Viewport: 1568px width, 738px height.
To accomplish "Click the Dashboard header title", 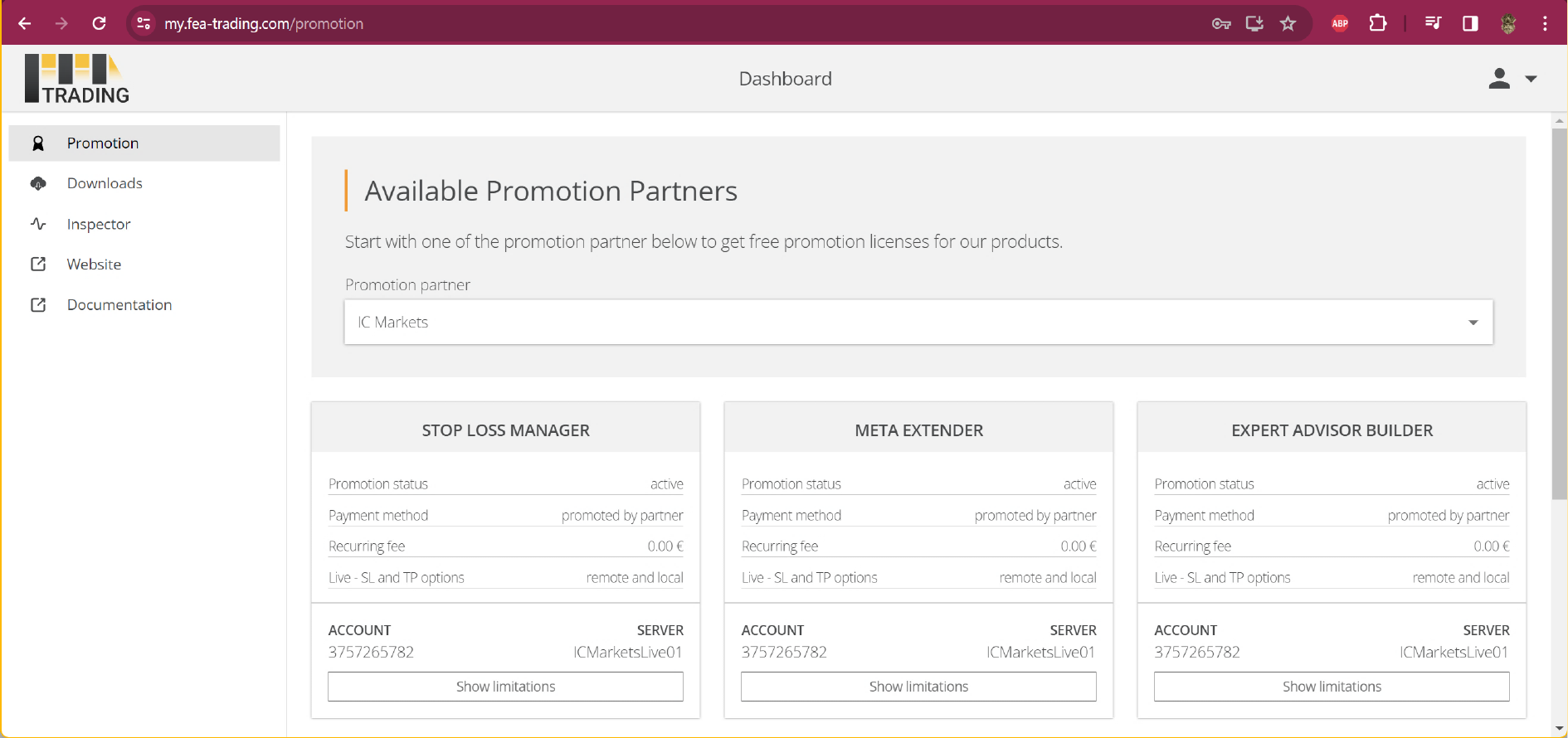I will [785, 79].
